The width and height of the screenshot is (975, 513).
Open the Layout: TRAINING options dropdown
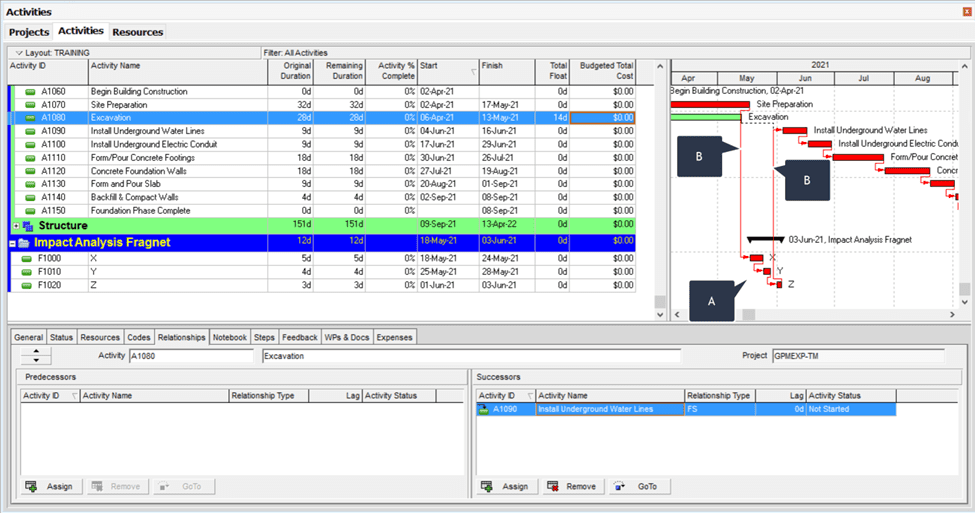[19, 53]
